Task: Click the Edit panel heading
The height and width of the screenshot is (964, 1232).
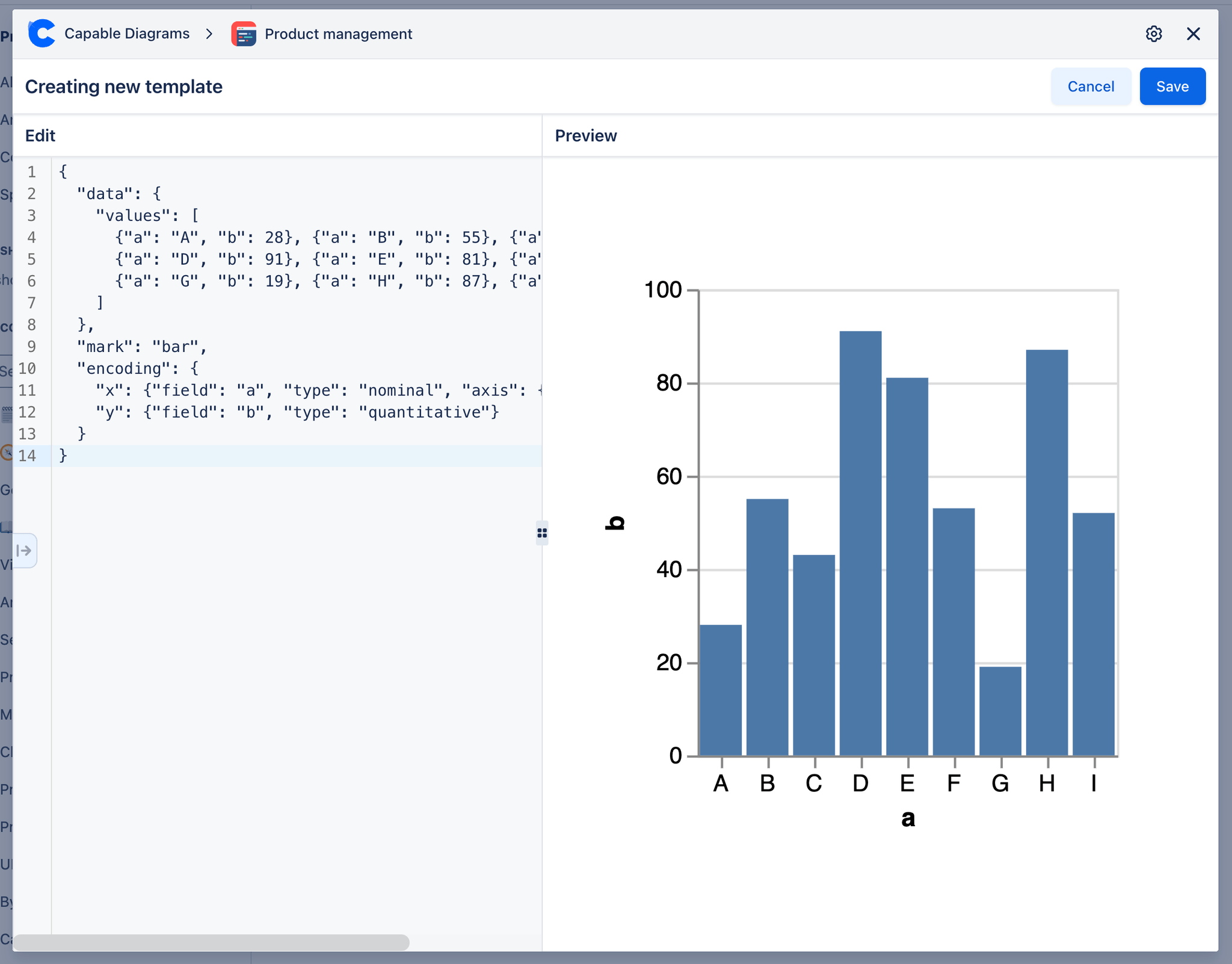Action: pos(40,135)
